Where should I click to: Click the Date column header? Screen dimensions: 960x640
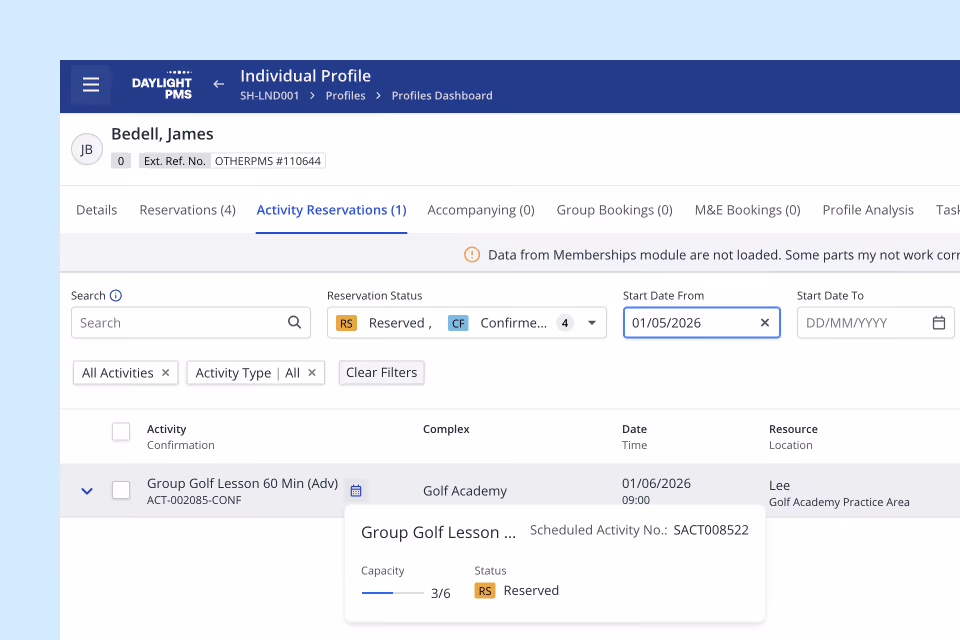click(634, 429)
